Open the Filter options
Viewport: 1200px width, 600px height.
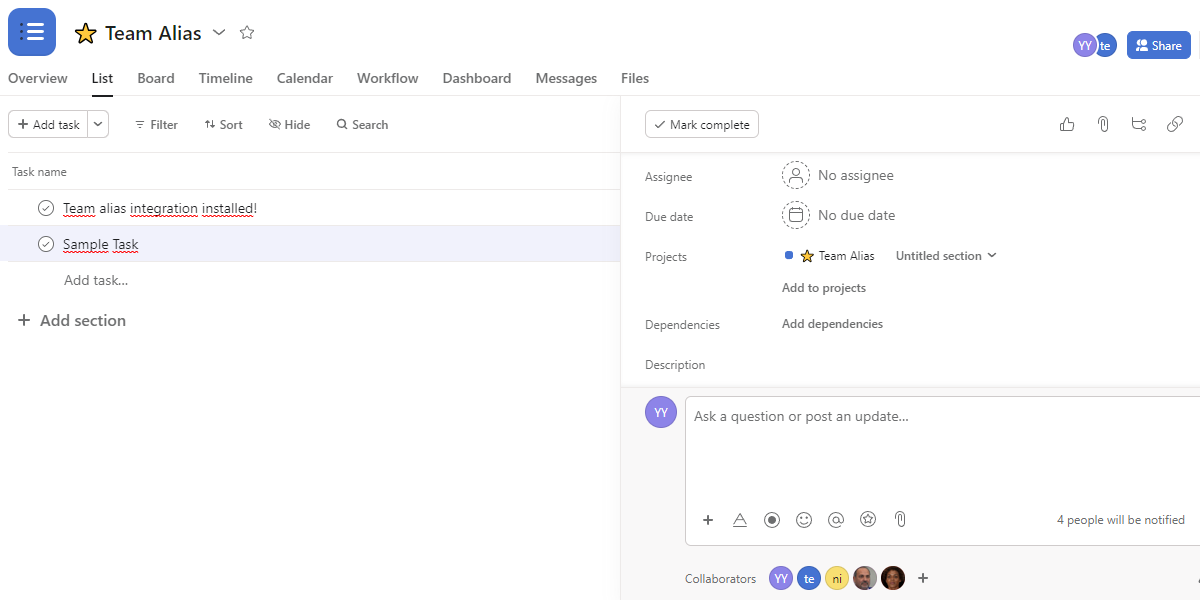(x=156, y=125)
